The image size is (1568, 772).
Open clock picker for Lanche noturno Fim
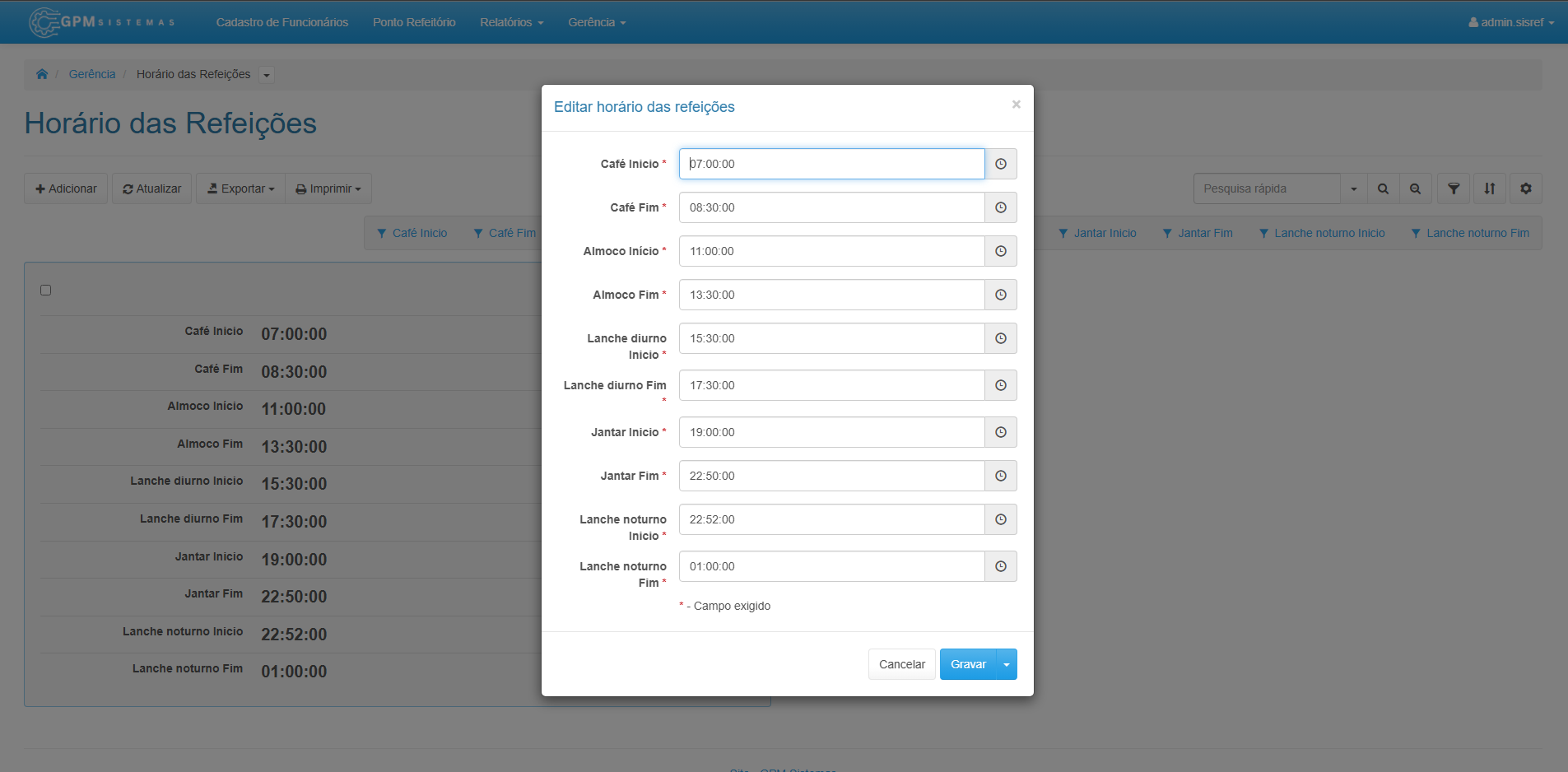(1001, 566)
